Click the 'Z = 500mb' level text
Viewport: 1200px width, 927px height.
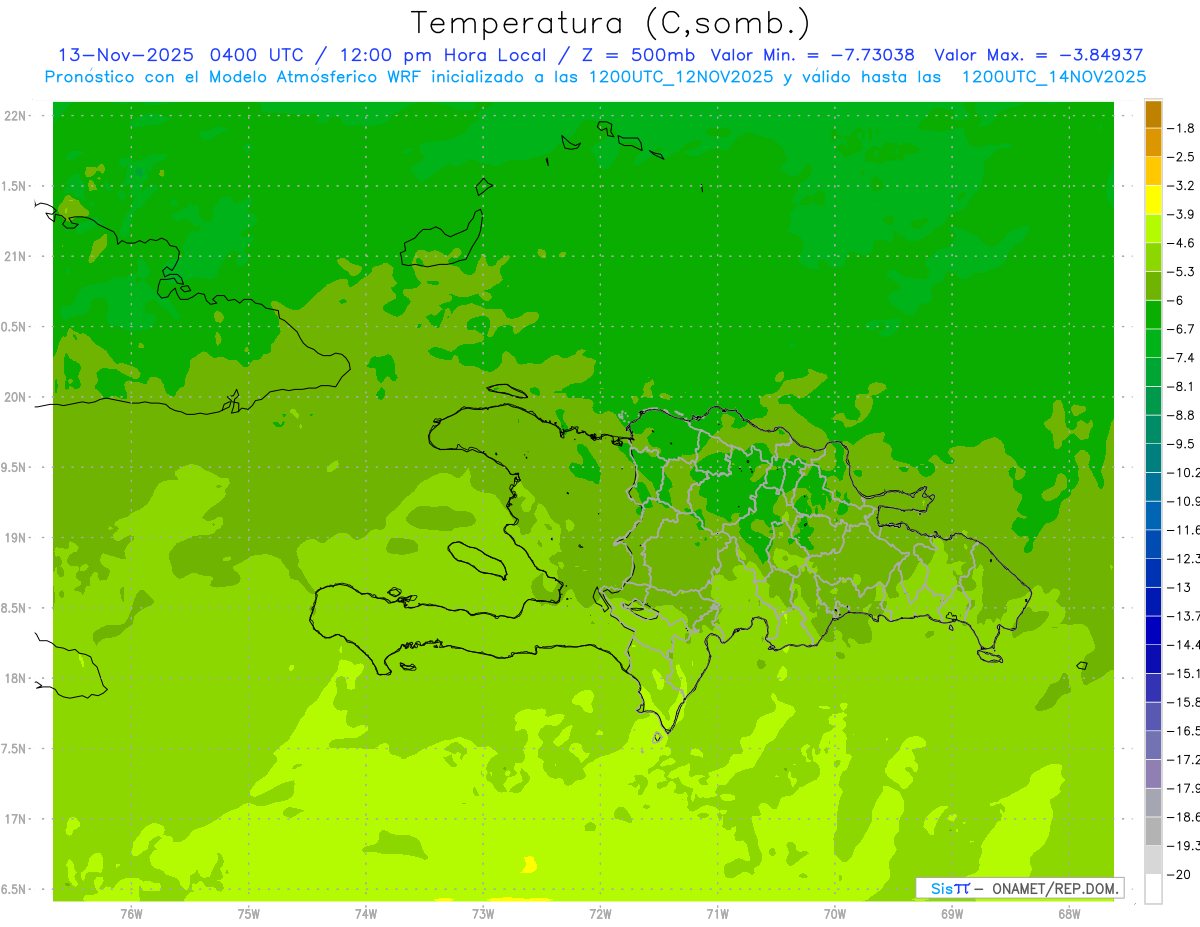[x=638, y=55]
